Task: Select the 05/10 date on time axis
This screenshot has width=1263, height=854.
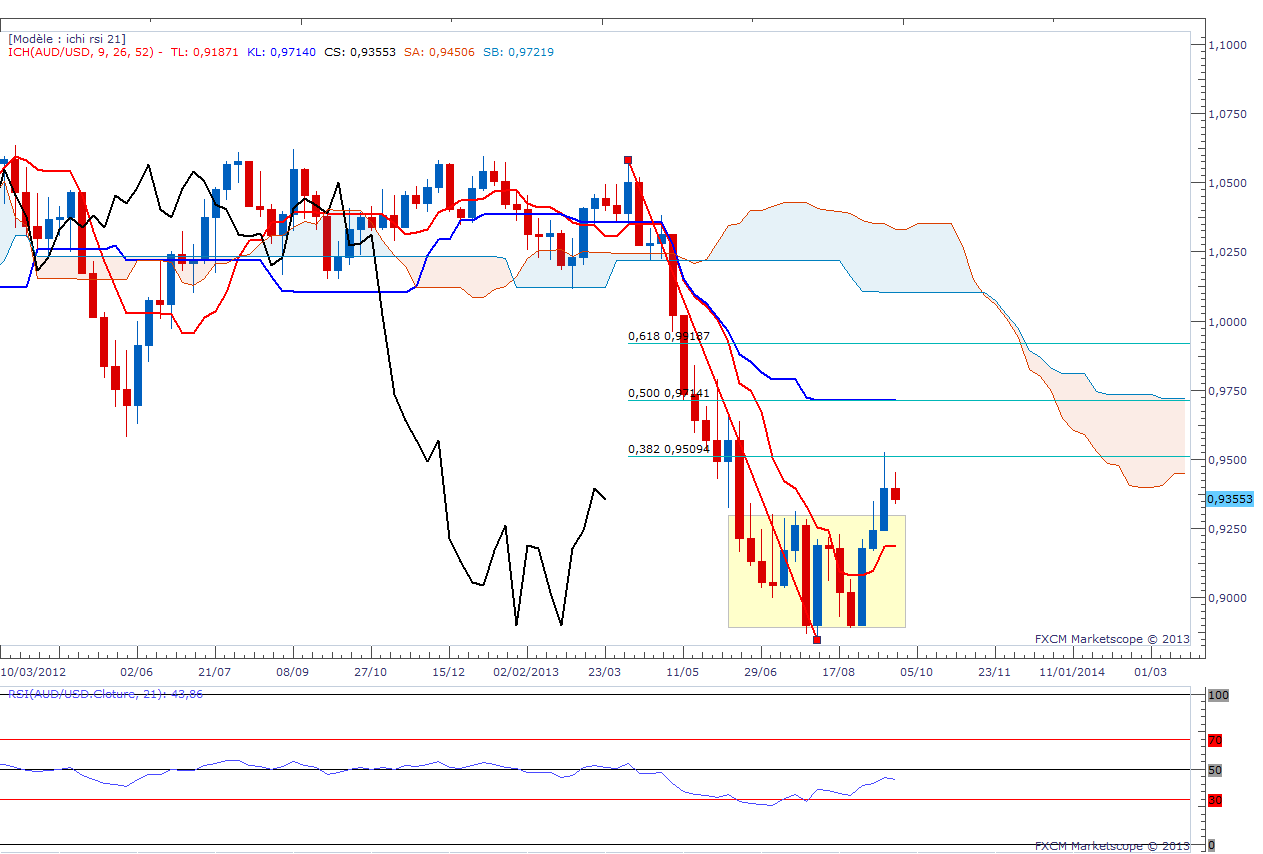Action: tap(917, 672)
